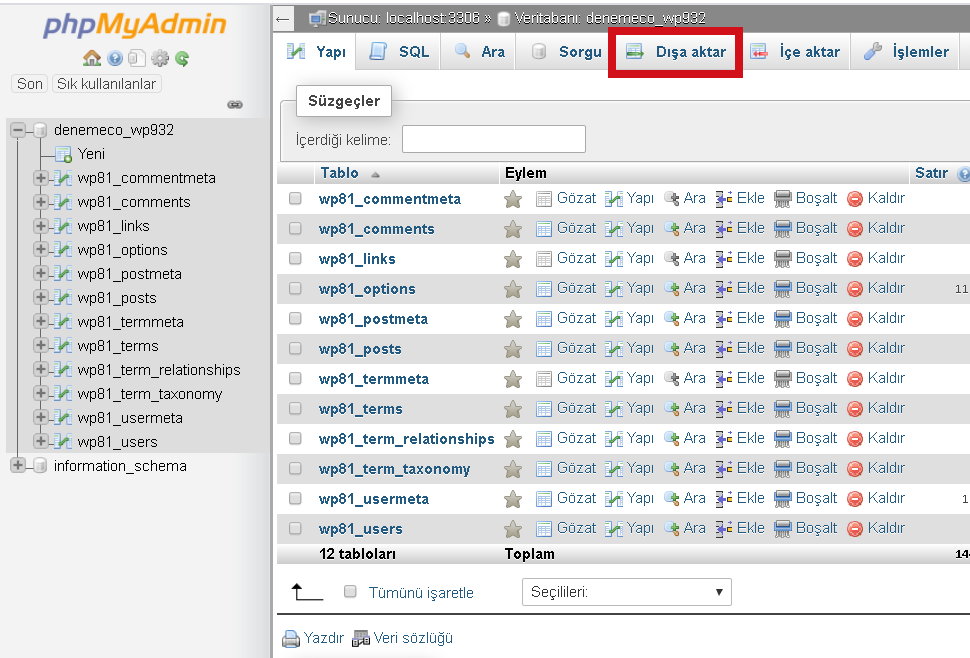Switch to the Yapı tab
Image resolution: width=970 pixels, height=658 pixels.
(x=315, y=52)
